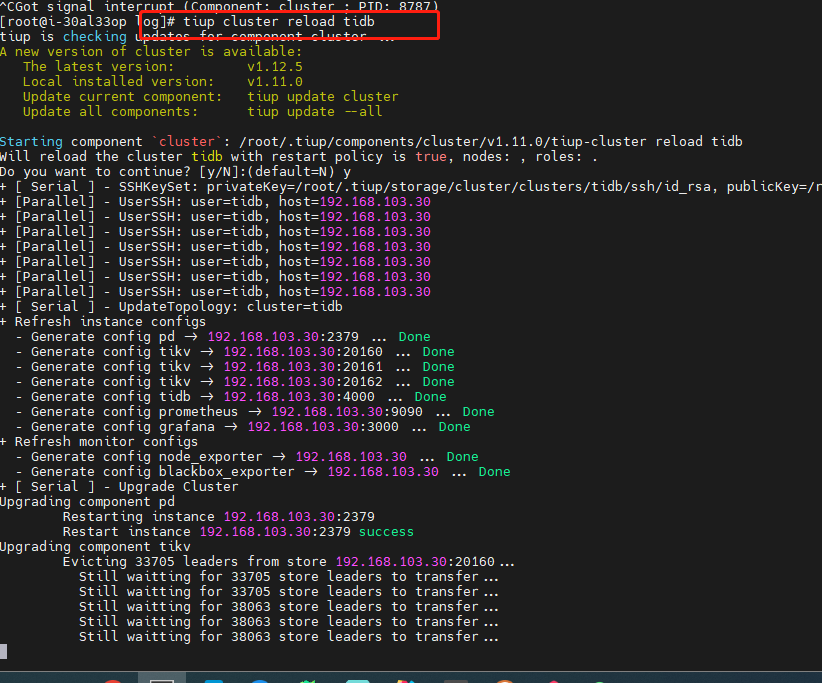Click the 'Generate config blackbox_exporter' line
822x683 pixels.
tap(263, 472)
